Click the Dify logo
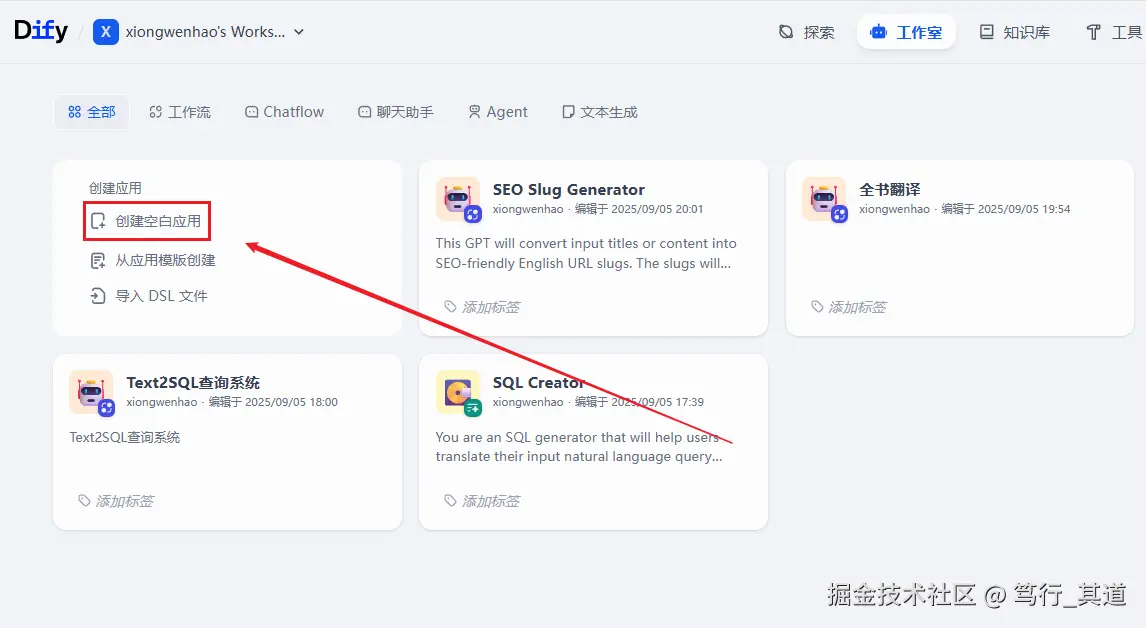The height and width of the screenshot is (628, 1146). pyautogui.click(x=41, y=31)
